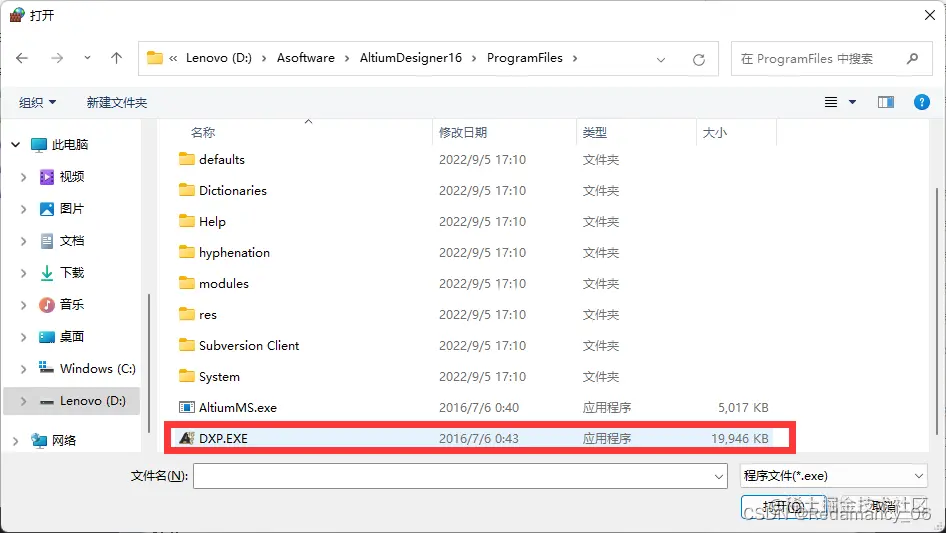
Task: Select the Help folder icon
Action: click(186, 221)
